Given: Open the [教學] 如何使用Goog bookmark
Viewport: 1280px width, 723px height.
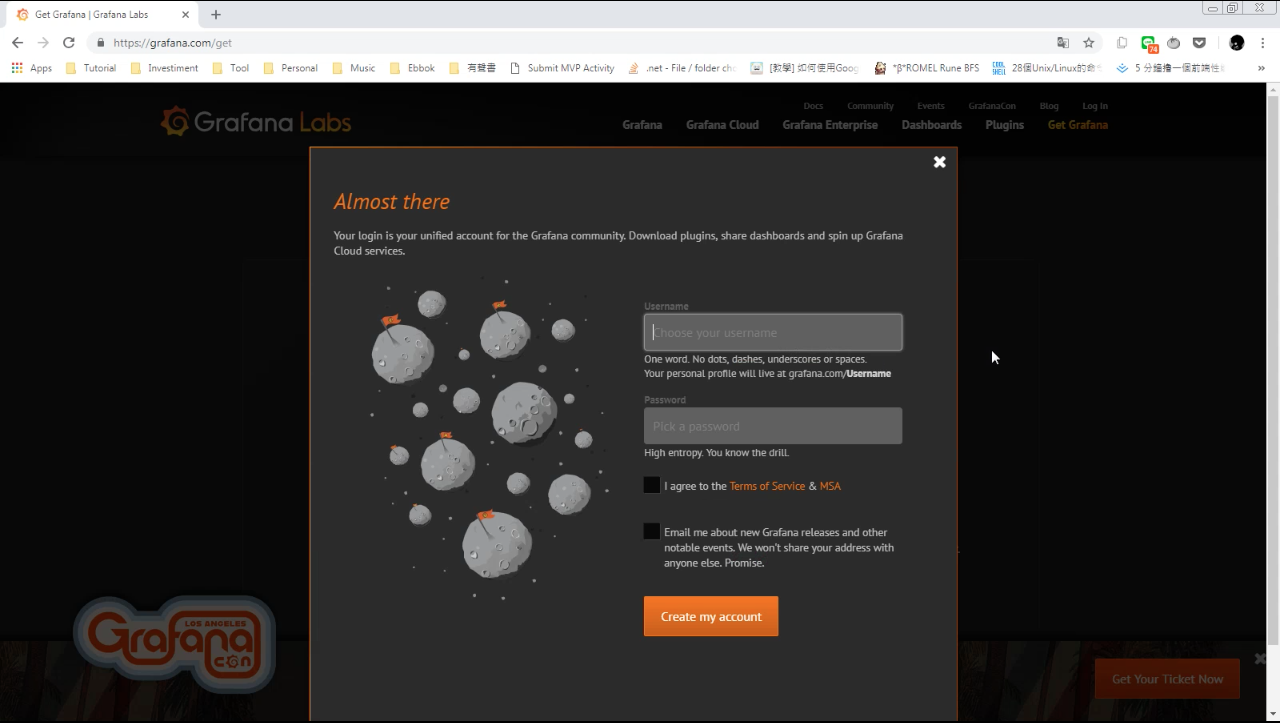Looking at the screenshot, I should (805, 68).
